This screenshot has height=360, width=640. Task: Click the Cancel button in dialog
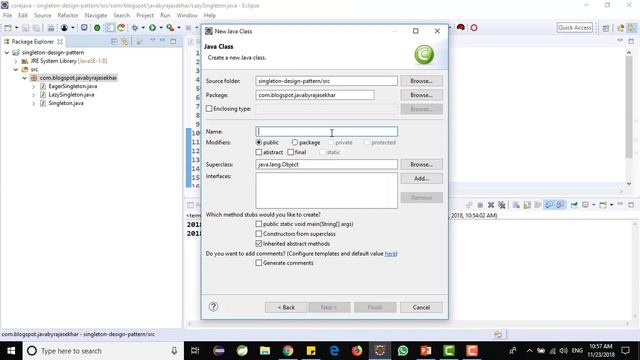pos(421,307)
